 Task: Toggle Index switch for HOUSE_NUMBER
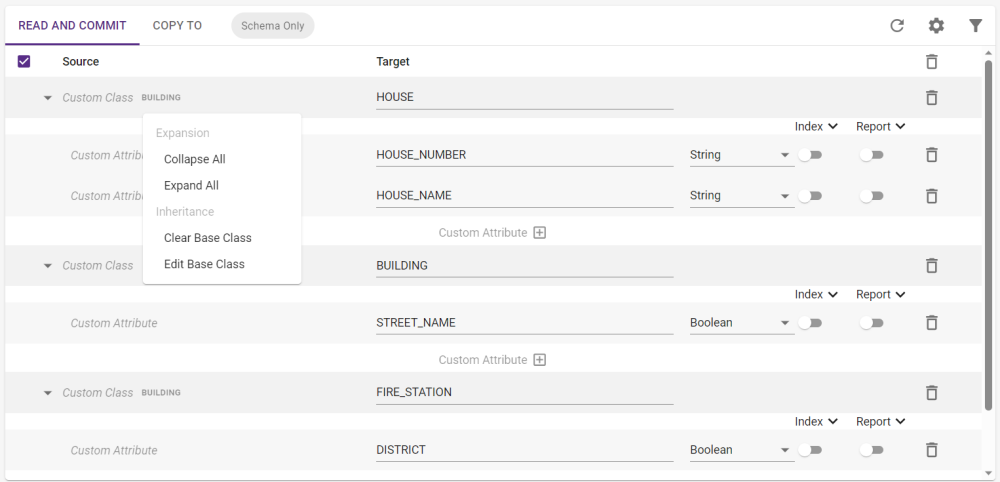coord(810,155)
